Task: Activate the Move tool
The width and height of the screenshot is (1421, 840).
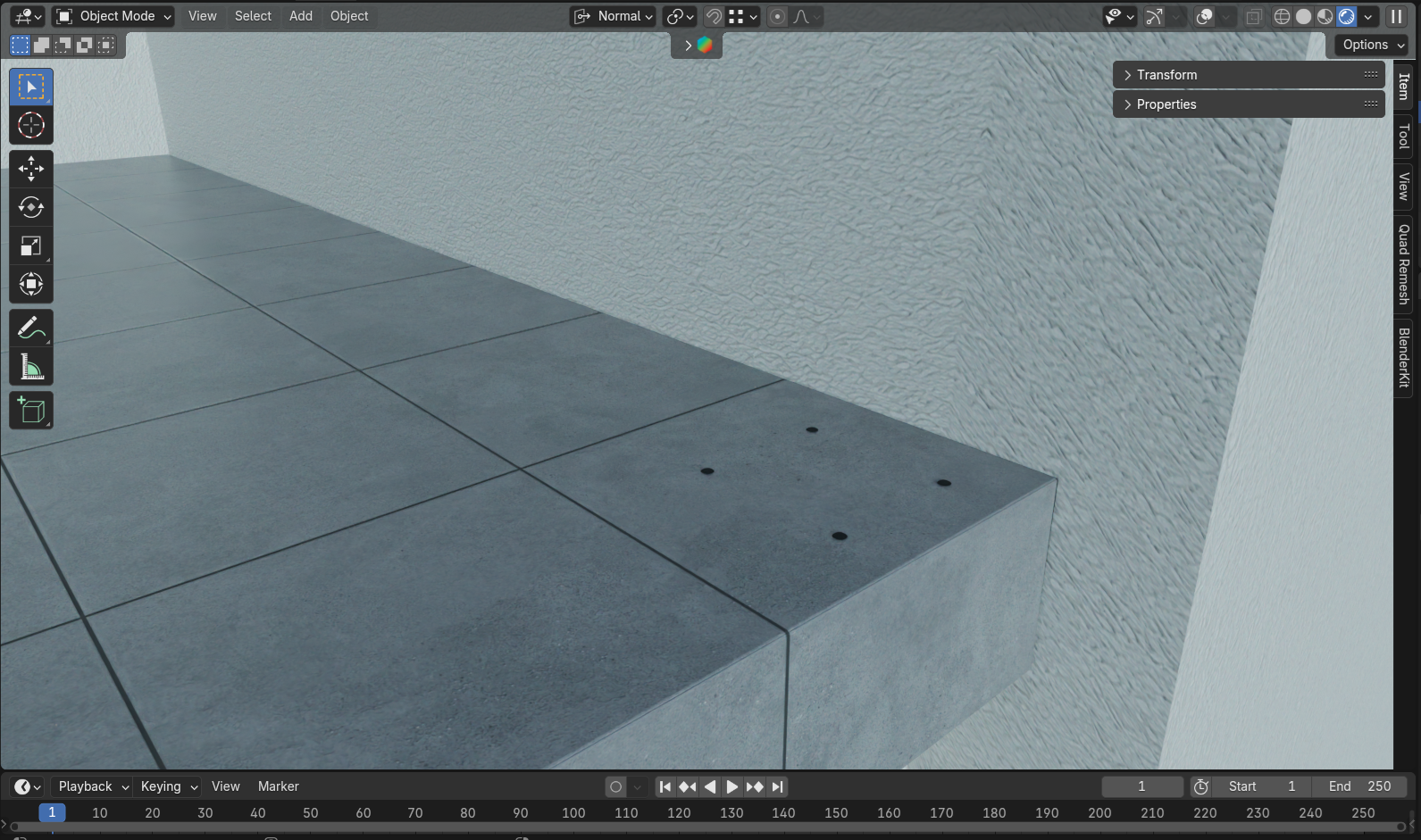Action: coord(31,169)
